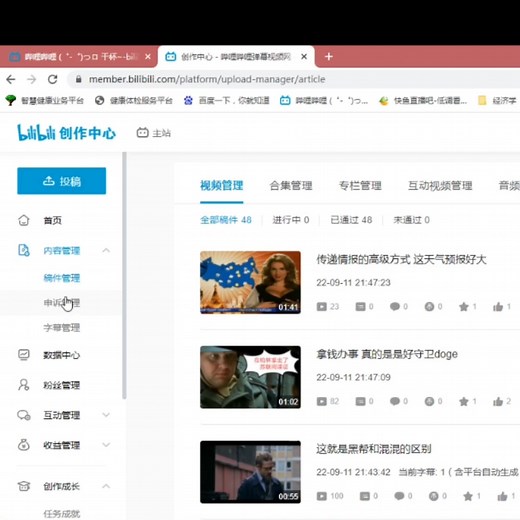Go to 主站 from the header
Image resolution: width=520 pixels, height=520 pixels.
tap(154, 133)
